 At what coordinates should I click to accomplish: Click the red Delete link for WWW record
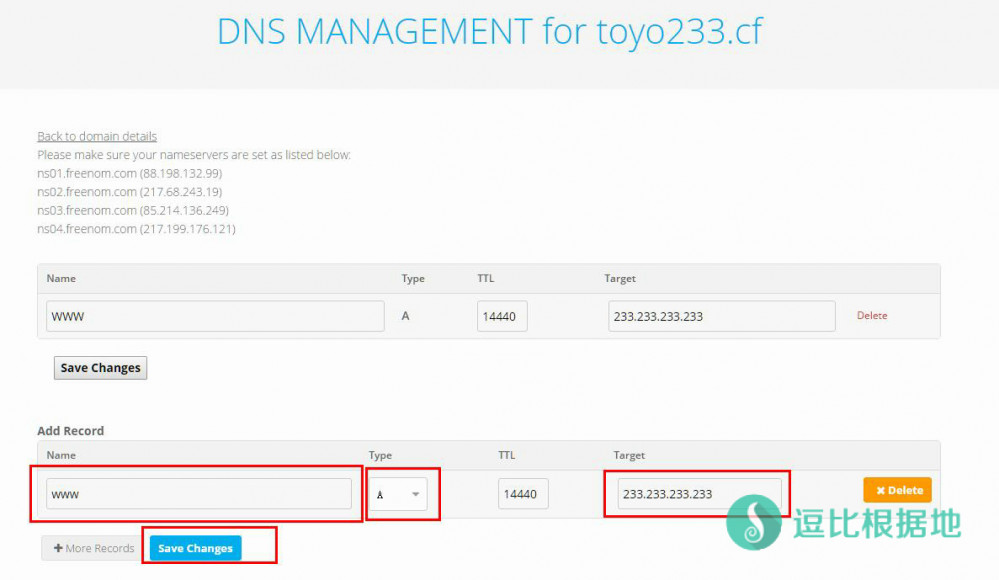click(872, 316)
